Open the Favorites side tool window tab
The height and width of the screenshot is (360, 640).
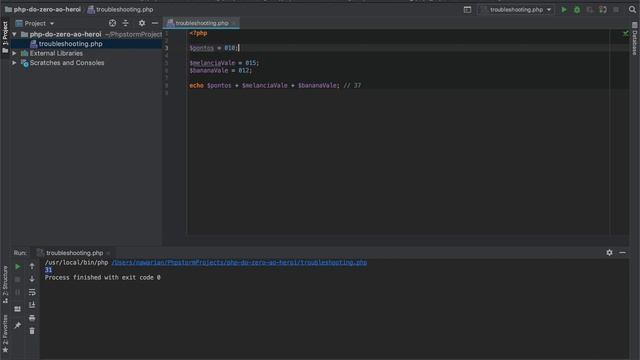pos(5,333)
